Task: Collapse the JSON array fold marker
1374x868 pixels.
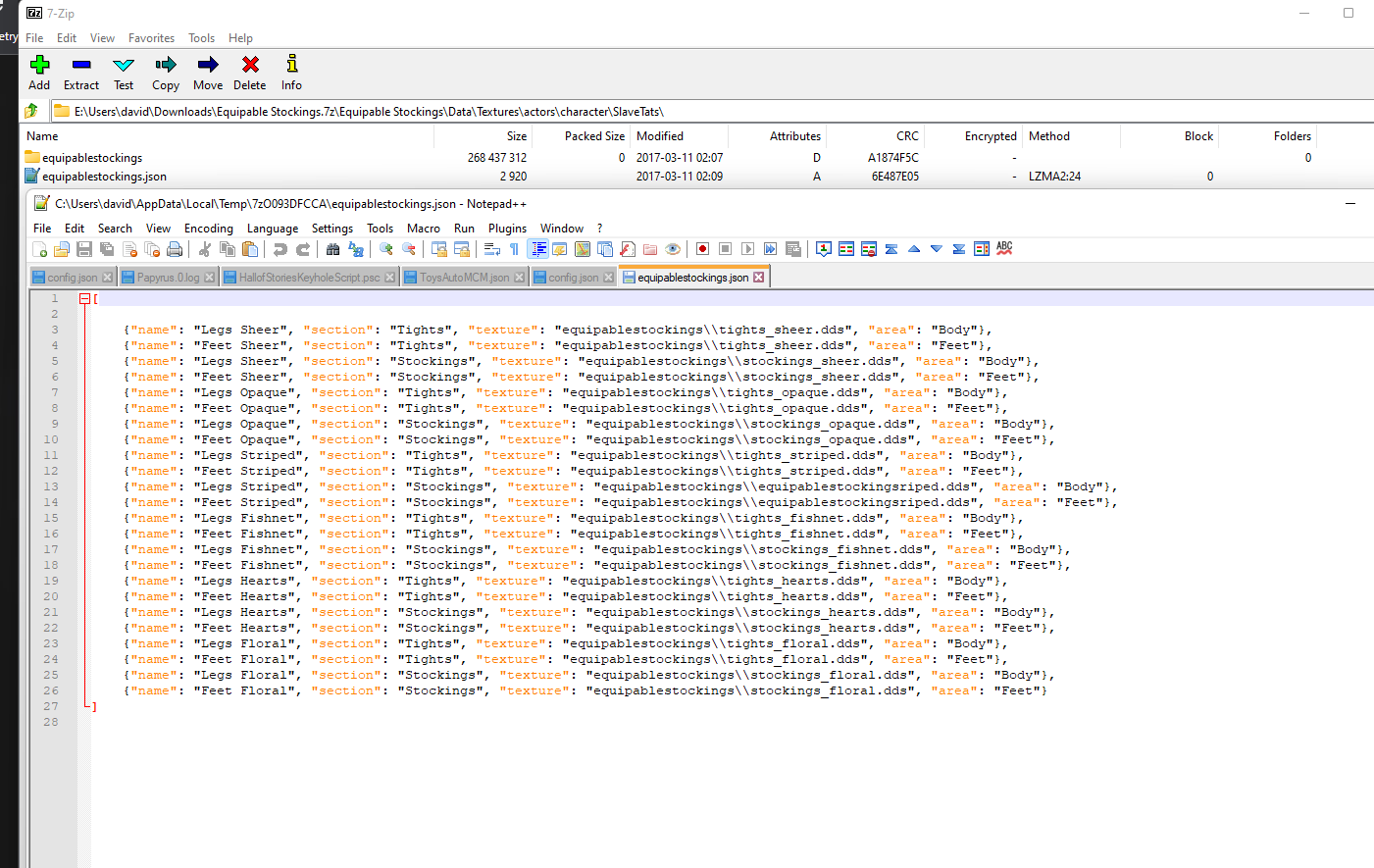Action: click(x=84, y=298)
